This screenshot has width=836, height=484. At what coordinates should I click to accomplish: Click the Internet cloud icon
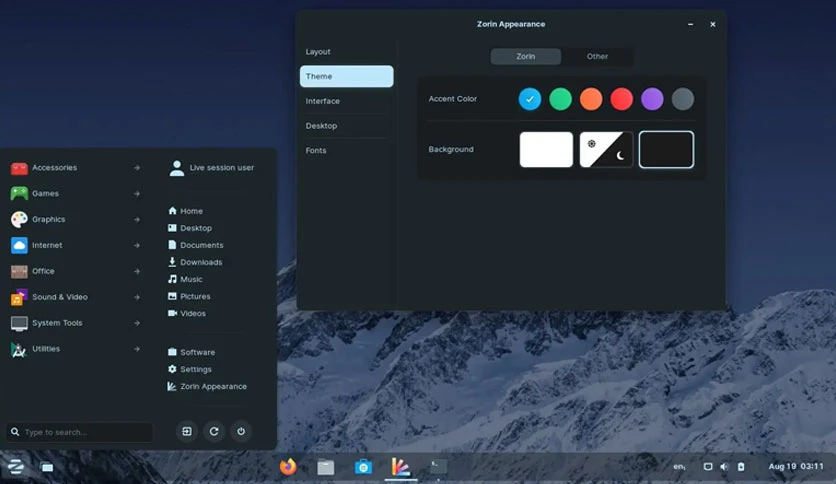tap(19, 245)
